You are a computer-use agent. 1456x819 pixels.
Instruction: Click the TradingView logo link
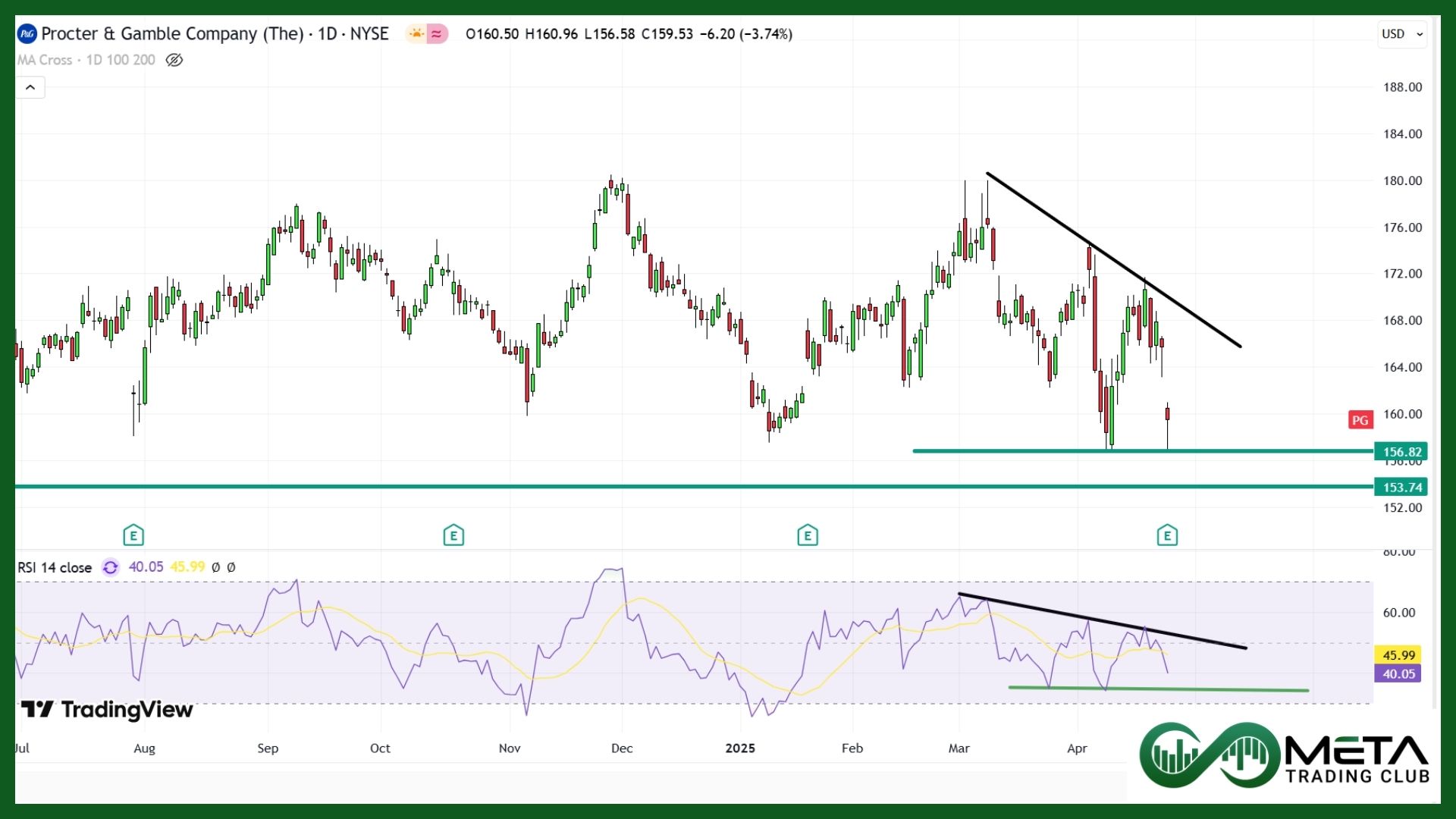107,710
